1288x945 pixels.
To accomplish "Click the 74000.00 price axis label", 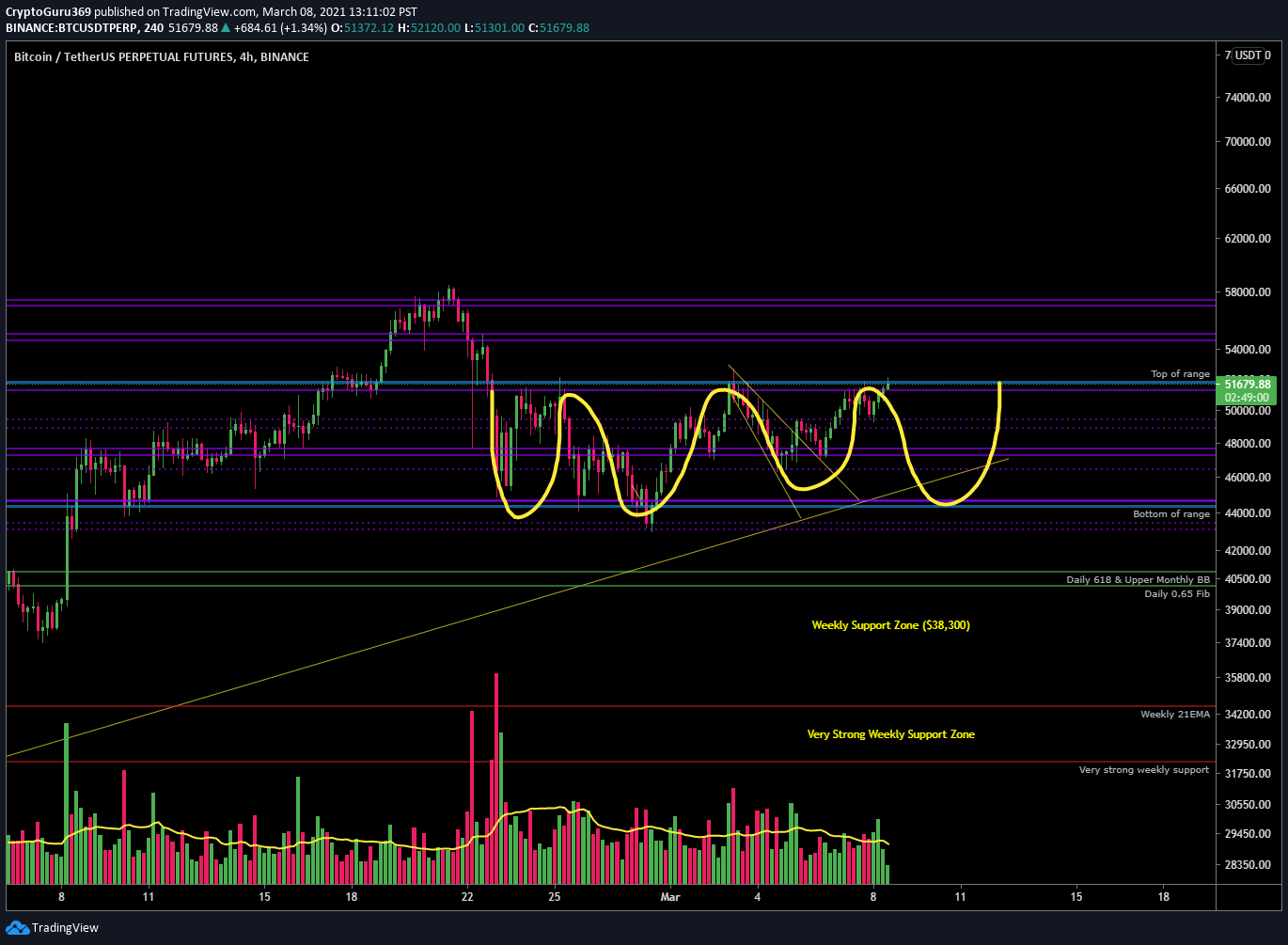I will 1248,98.
